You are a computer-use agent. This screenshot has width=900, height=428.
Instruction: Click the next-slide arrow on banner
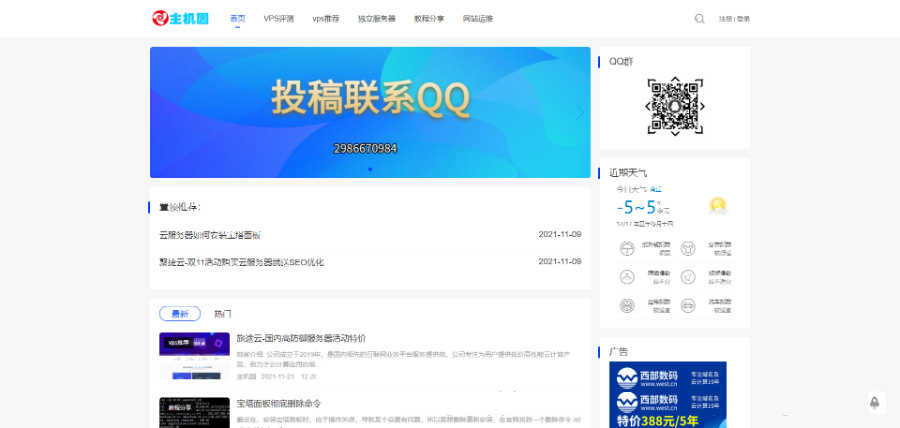coord(579,112)
